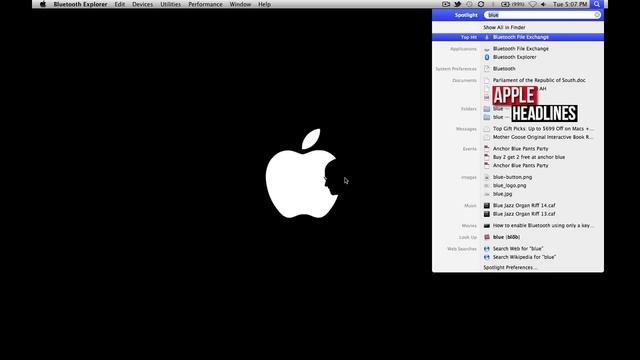This screenshot has width=640, height=360.
Task: Click the heart-shaped menu bar icon
Action: pyautogui.click(x=533, y=4)
